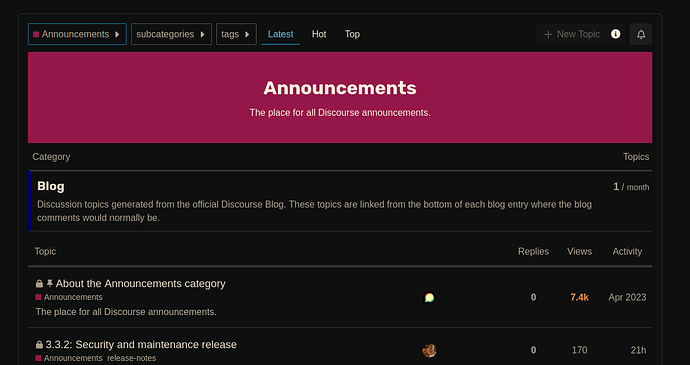Click 'The place for all Discourse announcements.' topic excerpt

click(x=126, y=312)
